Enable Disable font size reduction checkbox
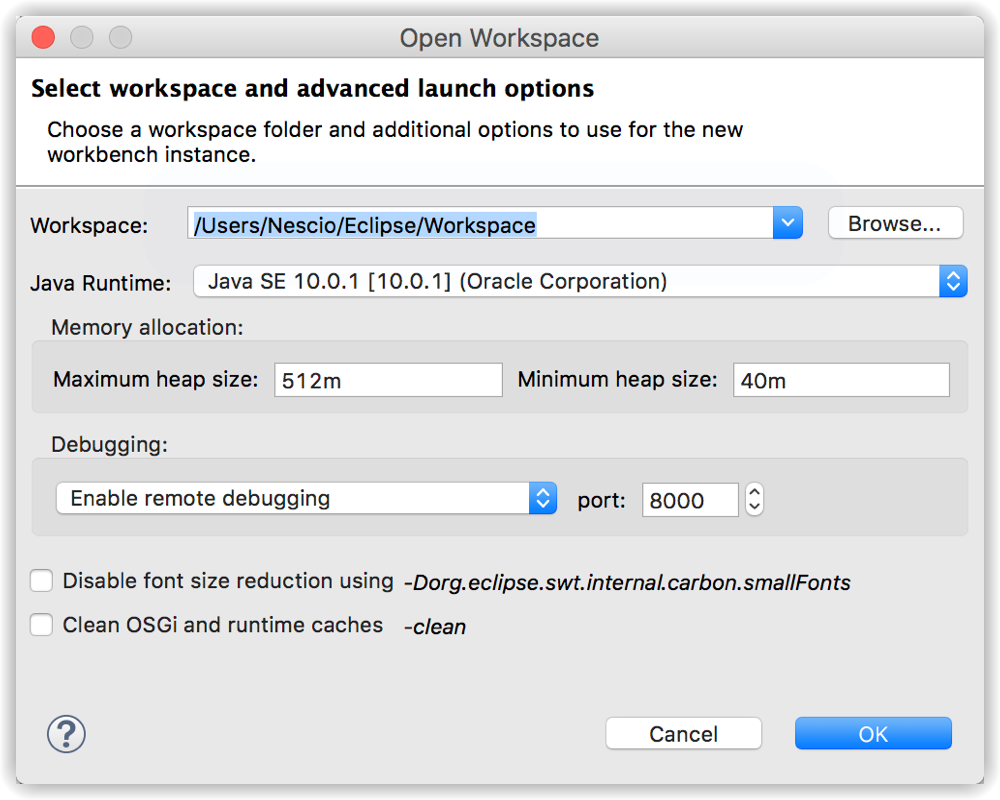This screenshot has height=800, width=1000. coord(41,581)
